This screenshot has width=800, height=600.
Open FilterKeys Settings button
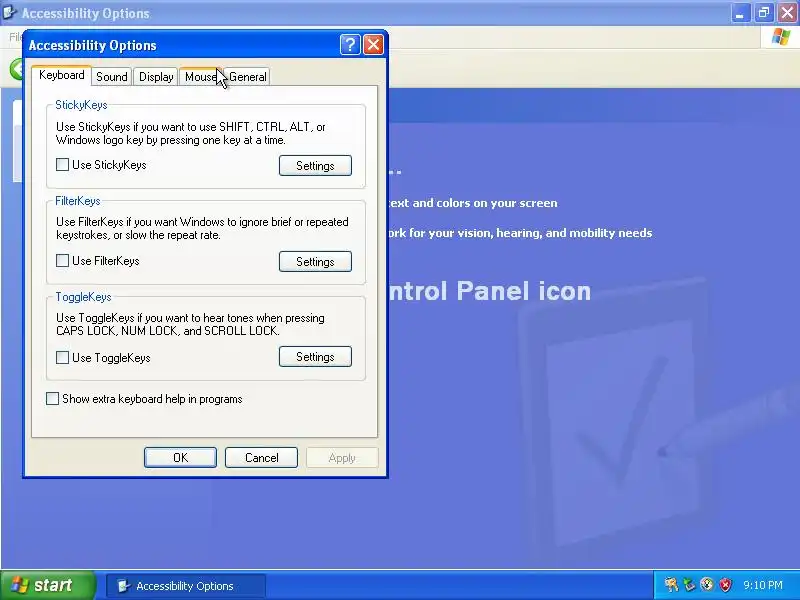click(315, 261)
